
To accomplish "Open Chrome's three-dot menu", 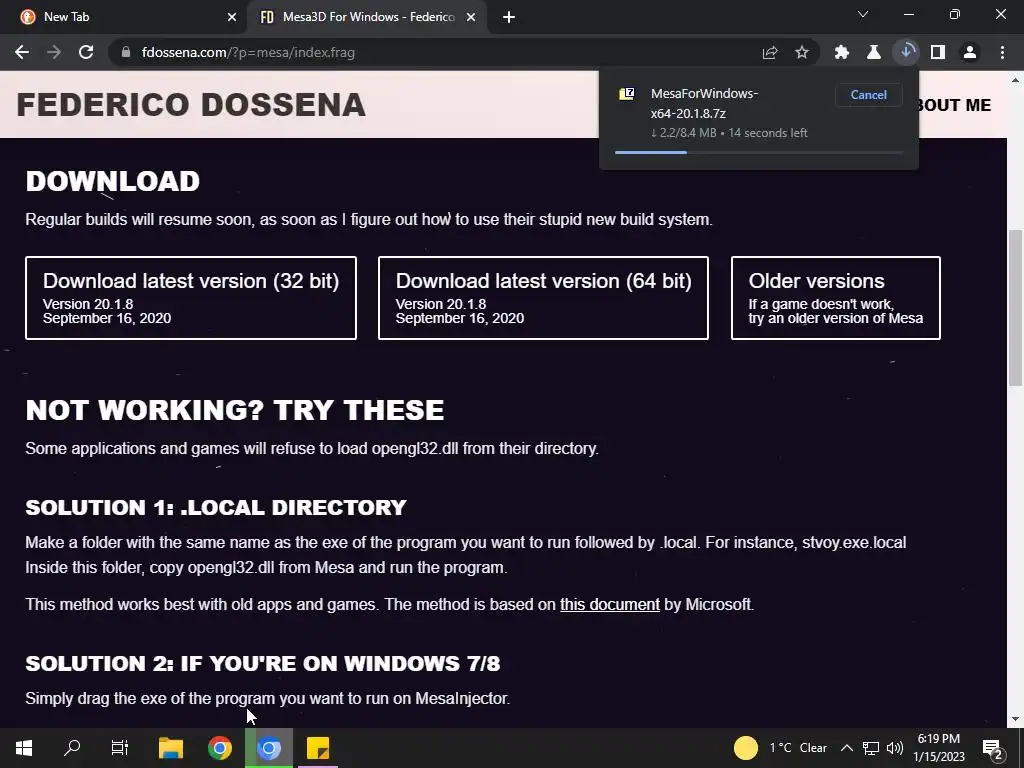I will 1002,52.
